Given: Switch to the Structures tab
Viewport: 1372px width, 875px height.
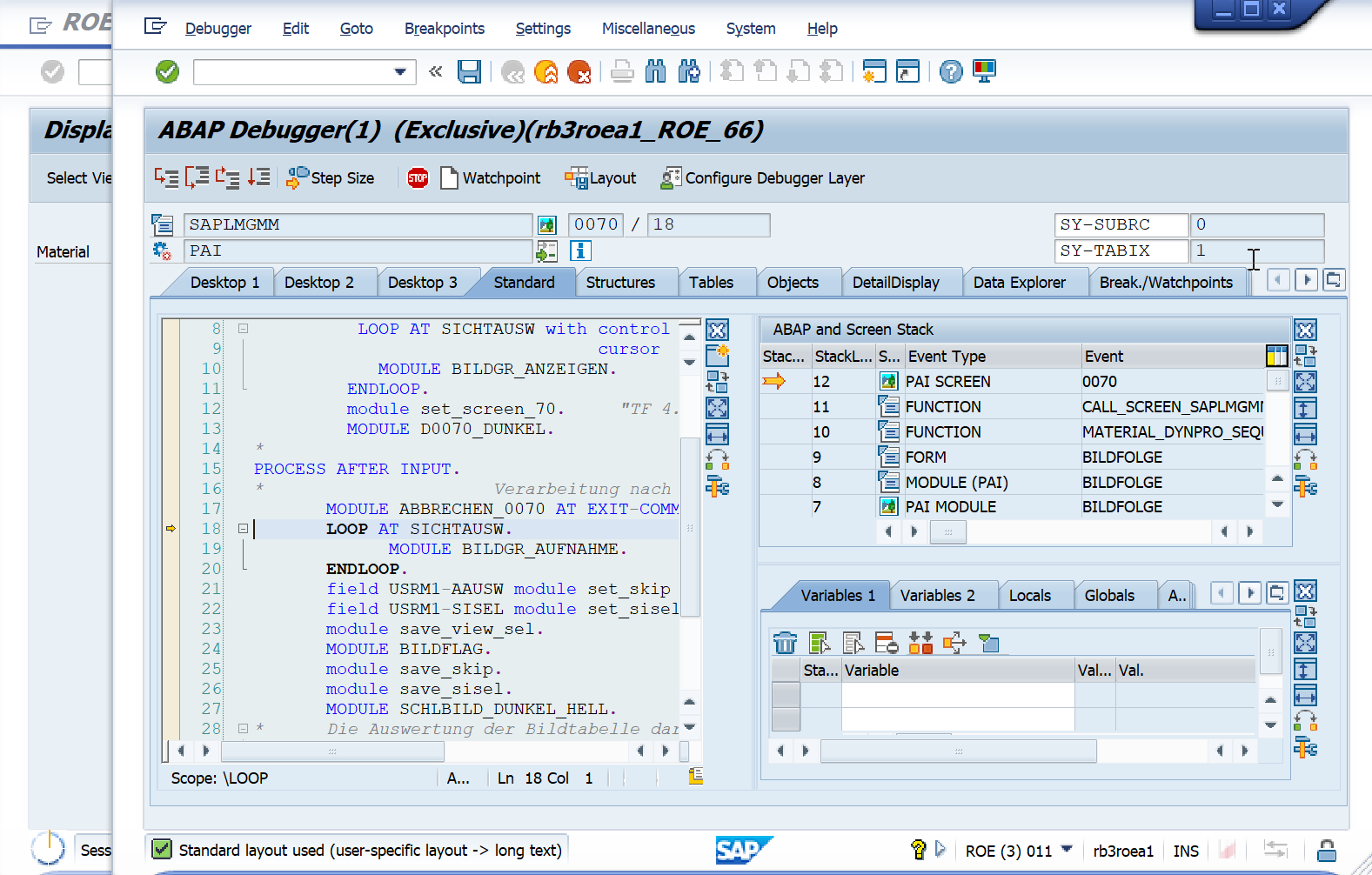Looking at the screenshot, I should click(x=620, y=283).
